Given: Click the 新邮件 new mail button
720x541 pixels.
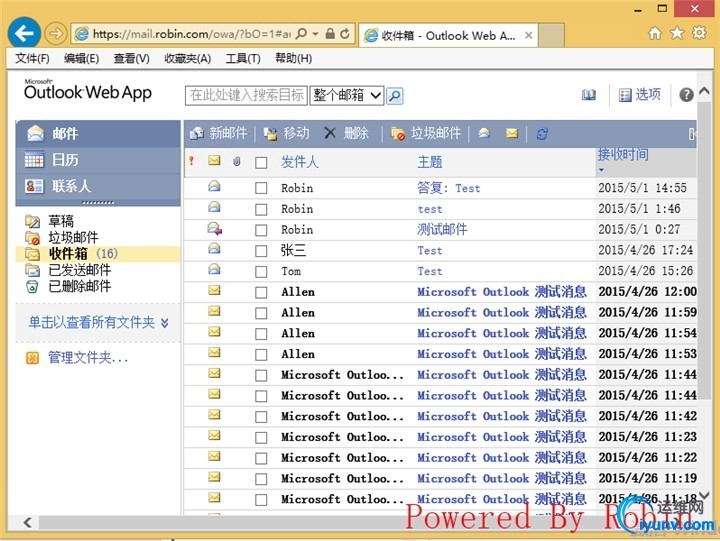Looking at the screenshot, I should pos(219,133).
